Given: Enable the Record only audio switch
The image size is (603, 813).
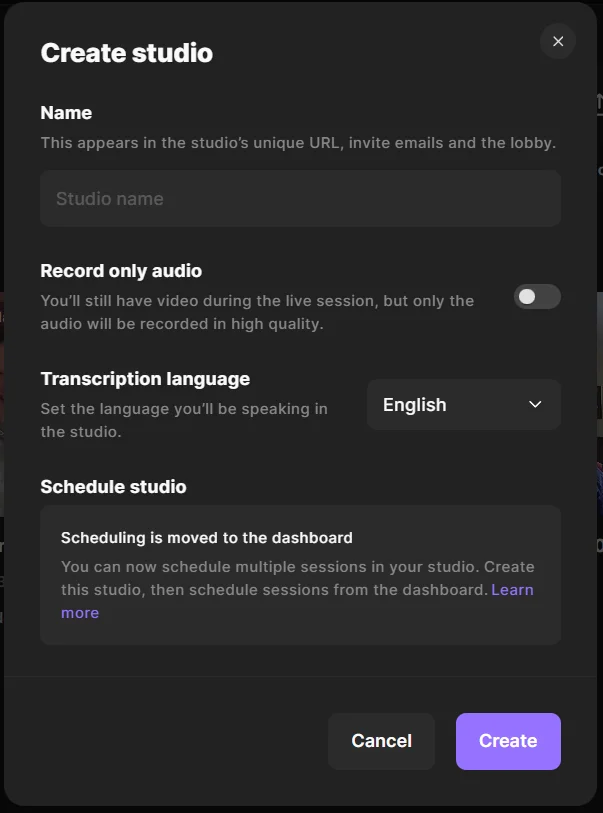Looking at the screenshot, I should (x=537, y=297).
